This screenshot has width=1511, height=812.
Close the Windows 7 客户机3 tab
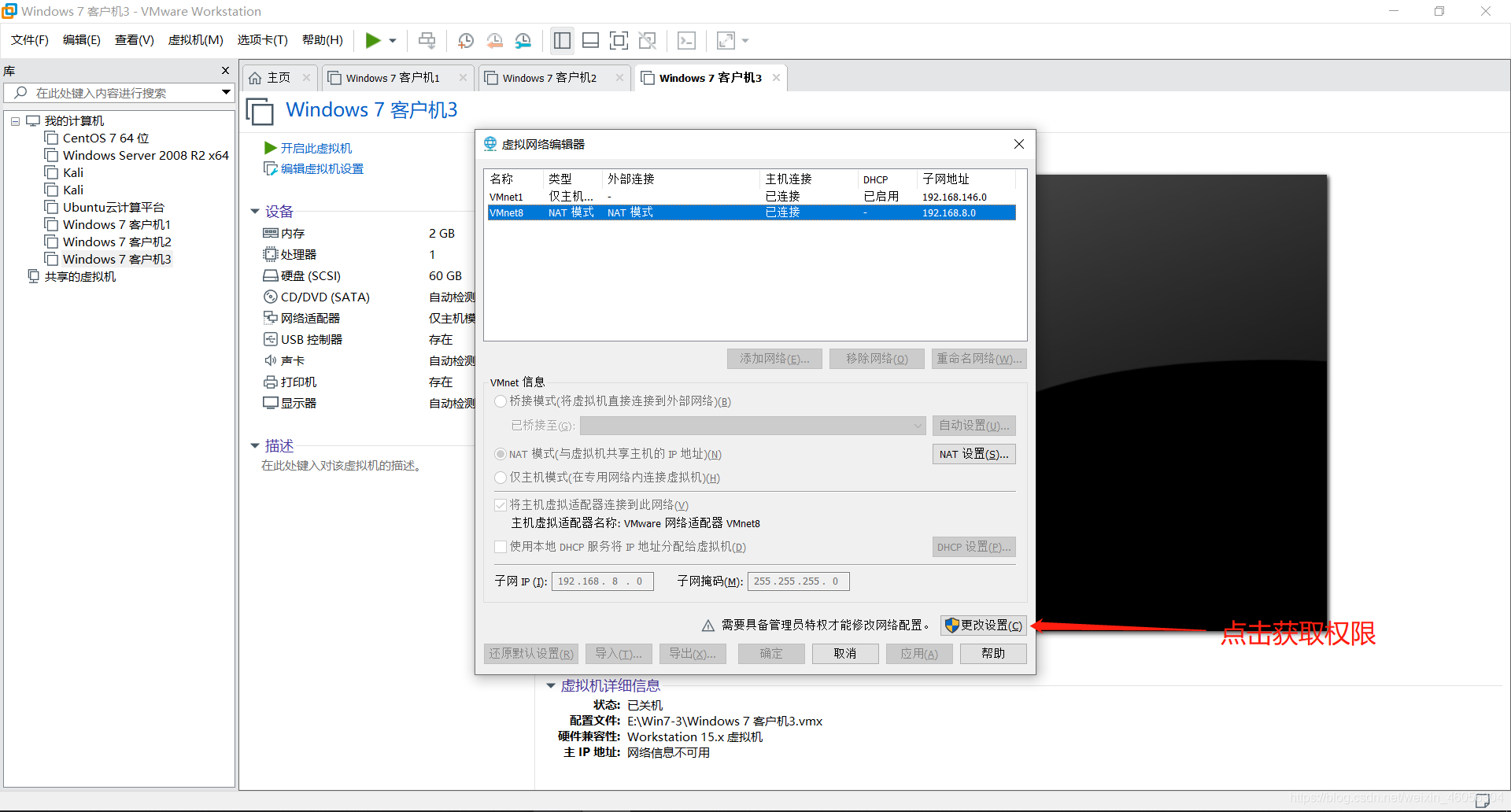[x=776, y=78]
